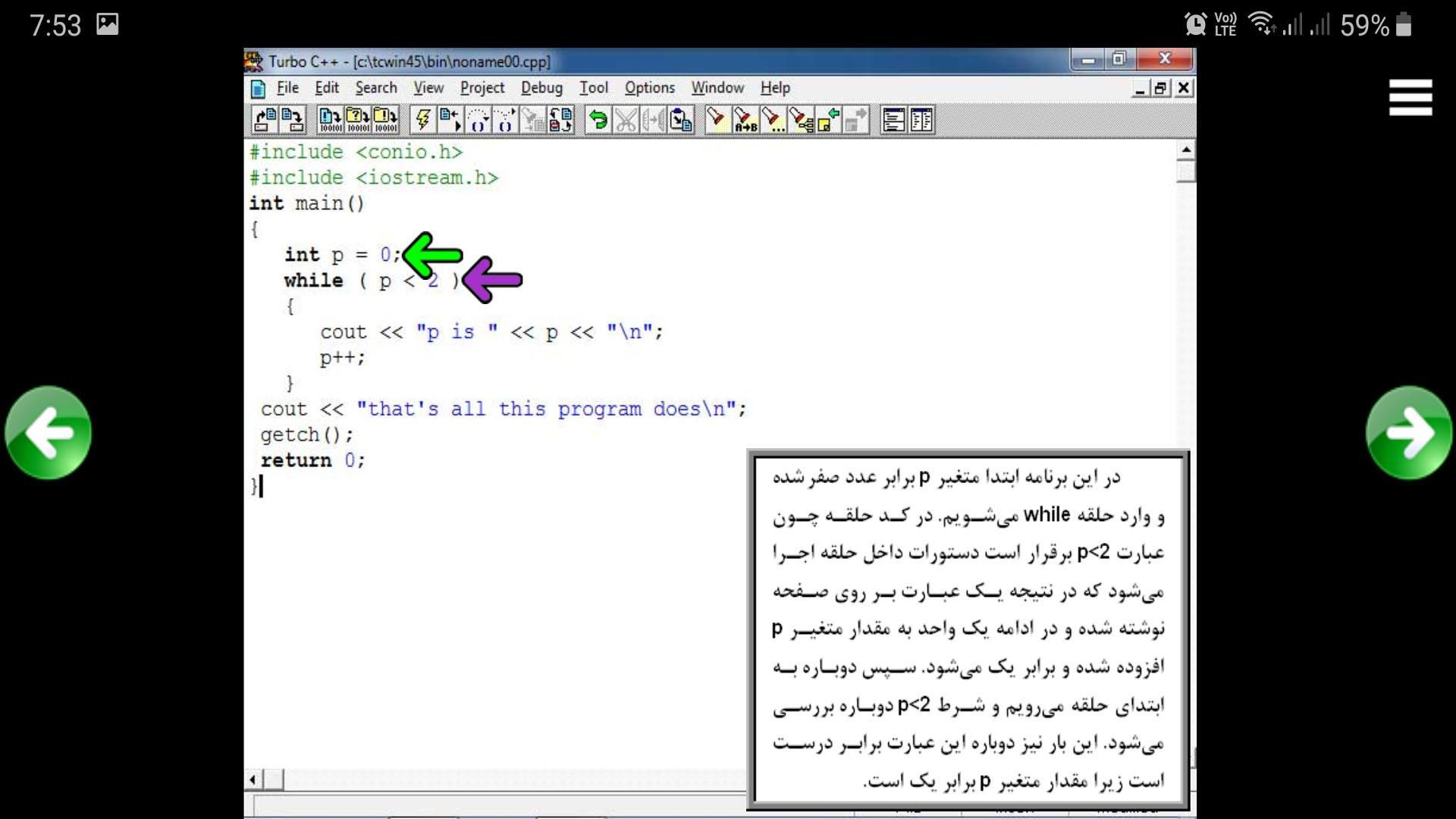Viewport: 1456px width, 819px height.
Task: Open the hamburger menu on the right
Action: point(1410,98)
